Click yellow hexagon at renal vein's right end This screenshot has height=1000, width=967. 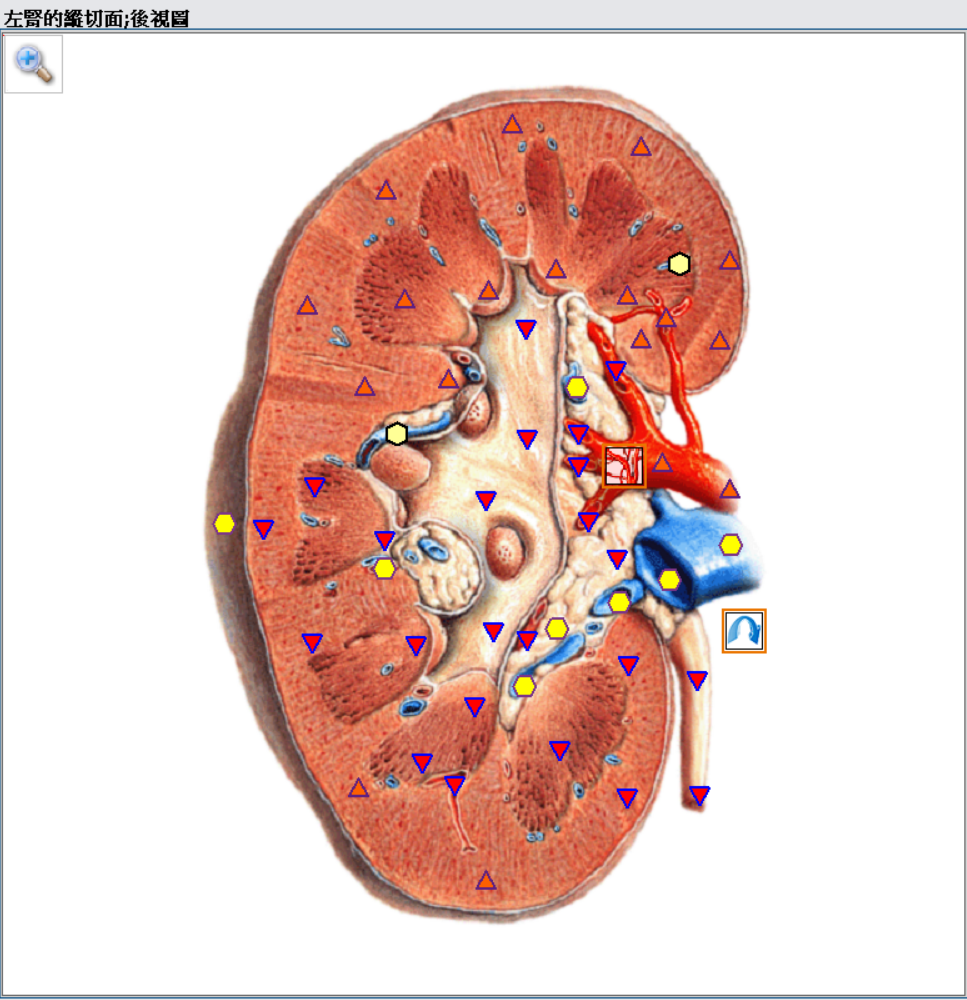click(731, 544)
